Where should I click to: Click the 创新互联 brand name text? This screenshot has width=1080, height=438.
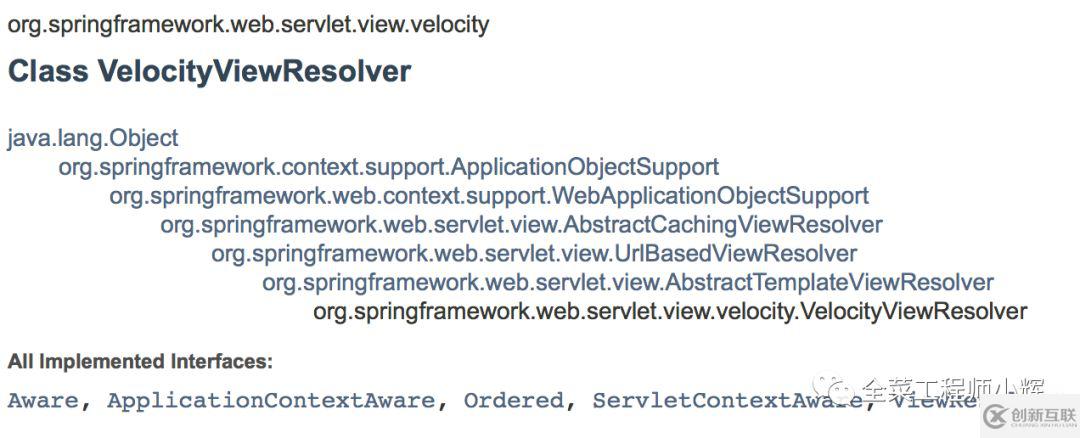(x=1043, y=415)
